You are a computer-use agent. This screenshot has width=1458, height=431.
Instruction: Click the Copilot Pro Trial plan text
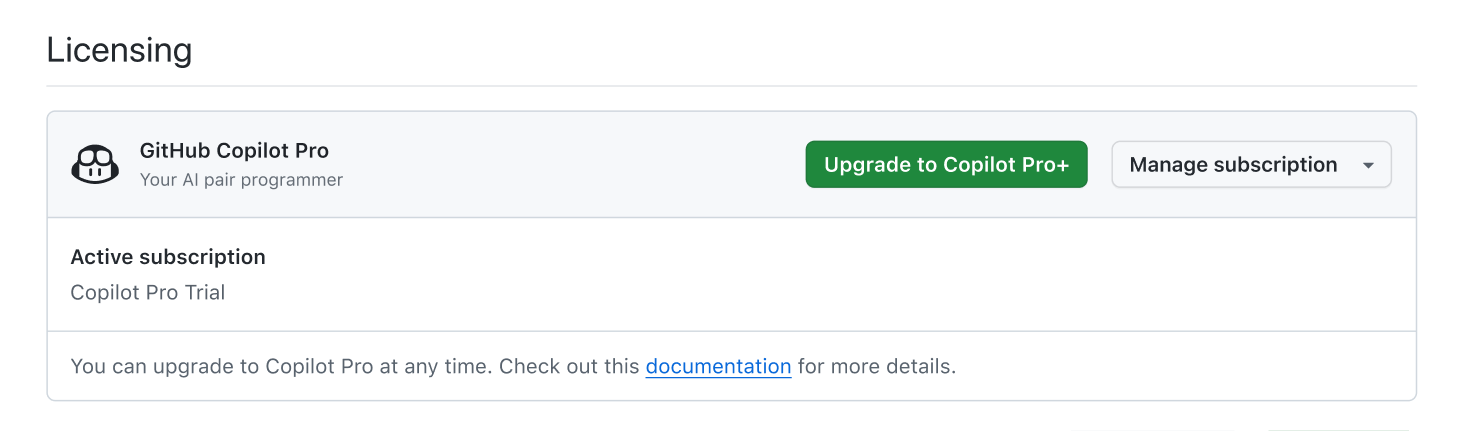148,293
